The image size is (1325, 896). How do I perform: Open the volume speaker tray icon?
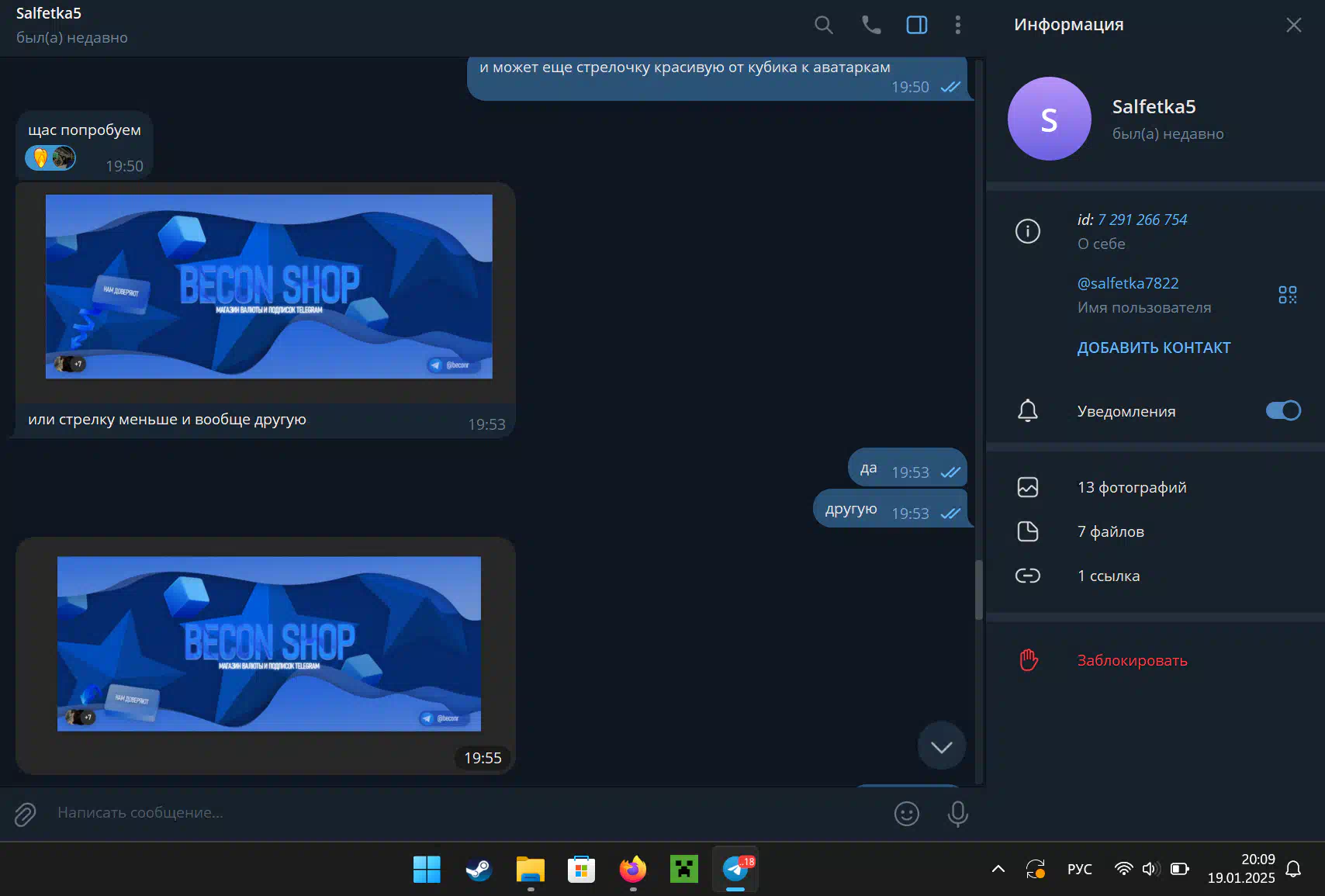[1151, 869]
